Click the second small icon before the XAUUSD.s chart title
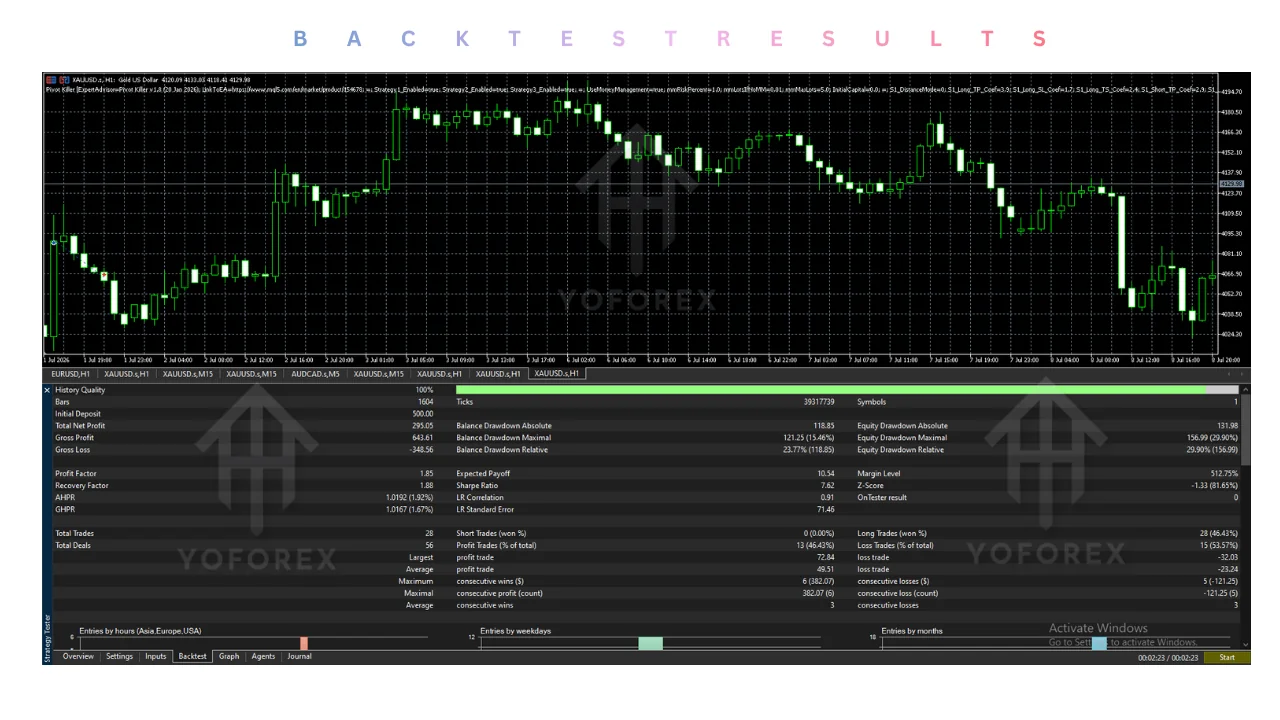The image size is (1280, 720). point(63,79)
